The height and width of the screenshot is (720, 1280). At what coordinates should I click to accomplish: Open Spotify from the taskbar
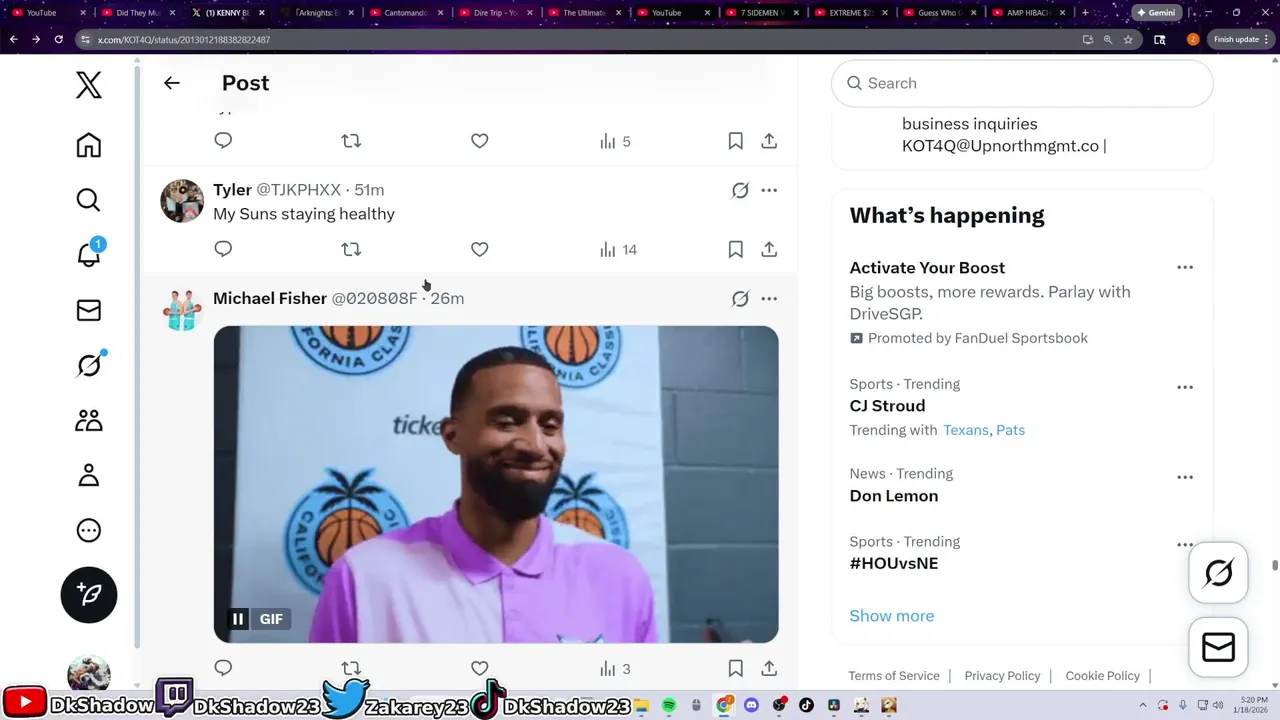click(669, 706)
